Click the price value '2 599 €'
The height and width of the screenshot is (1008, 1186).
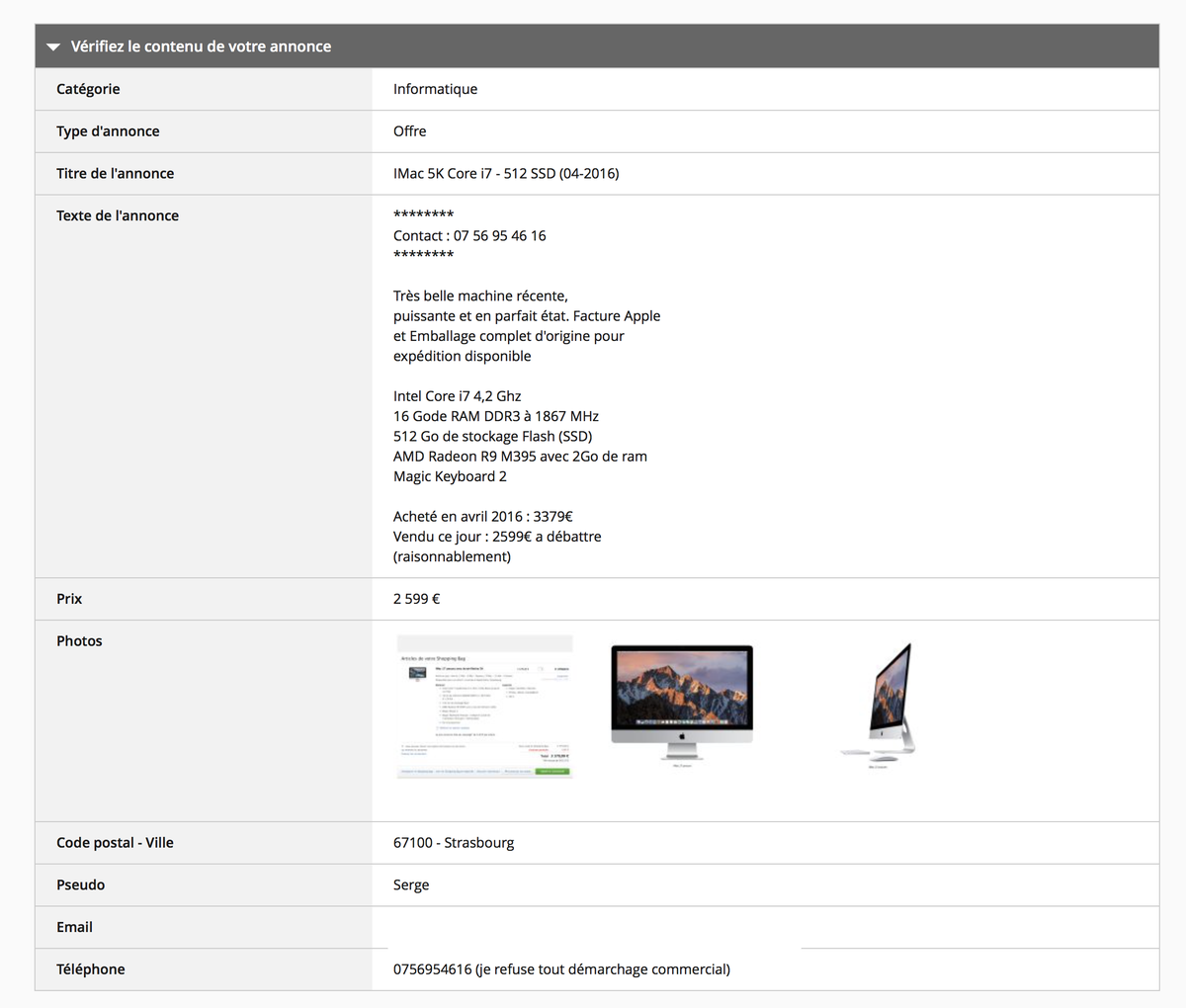pos(417,599)
